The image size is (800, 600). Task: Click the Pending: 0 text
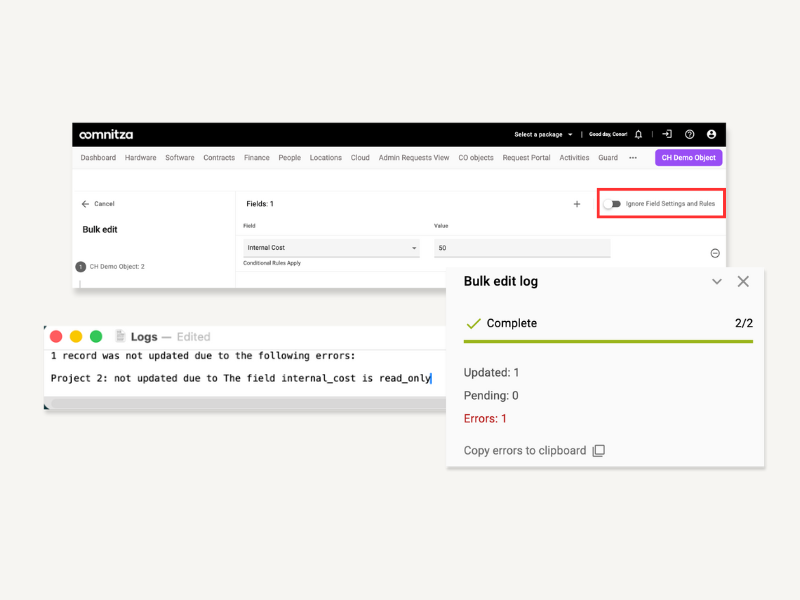[x=491, y=395]
